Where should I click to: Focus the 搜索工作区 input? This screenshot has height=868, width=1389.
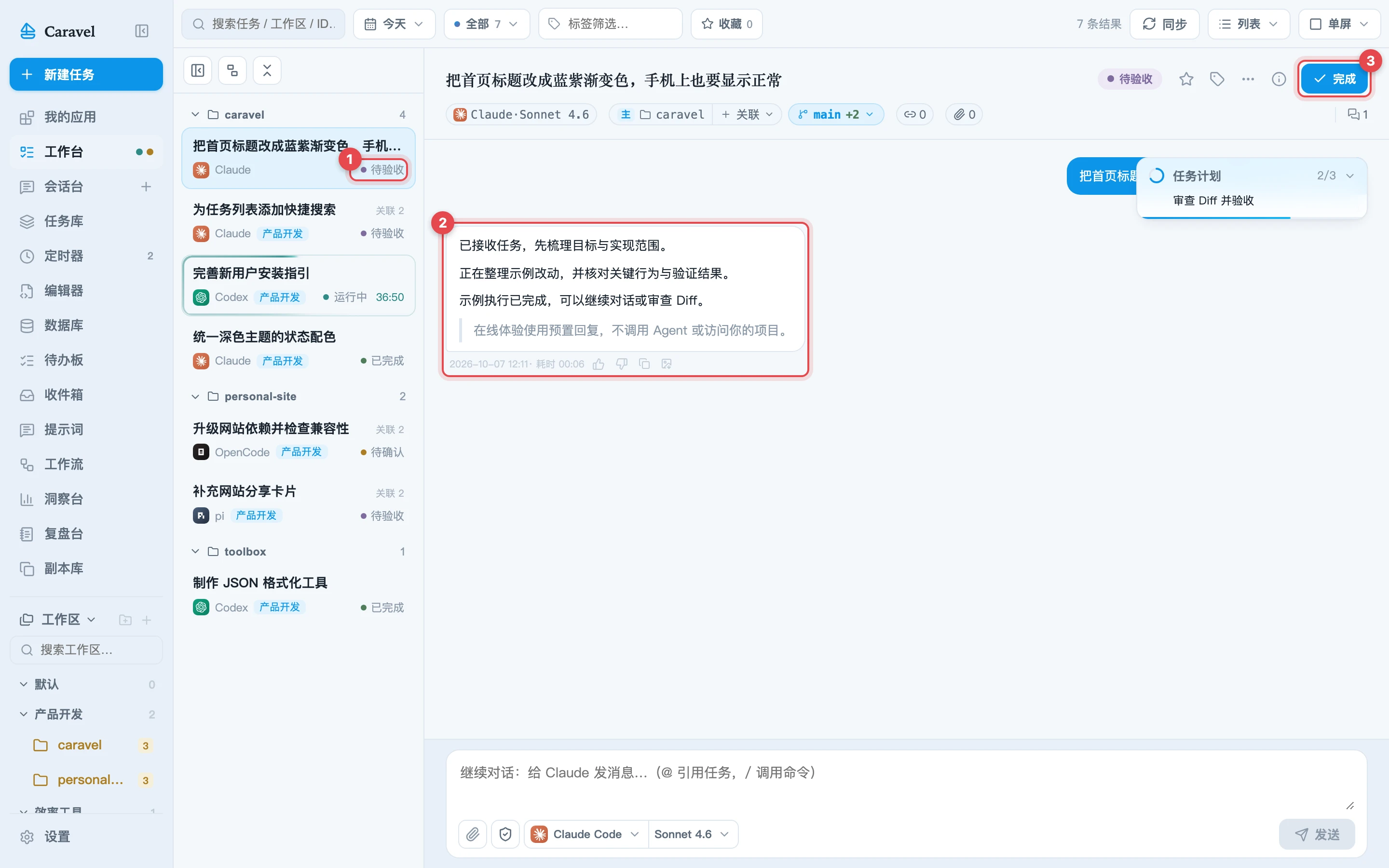pyautogui.click(x=86, y=650)
